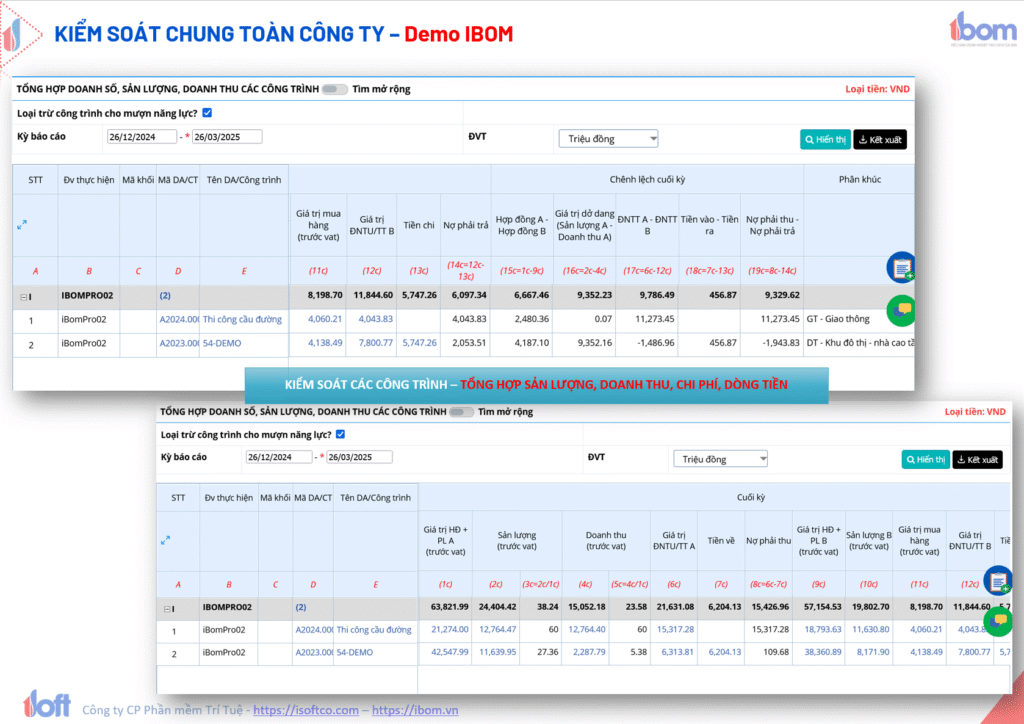This screenshot has width=1024, height=724.
Task: Click the start date field 26/12/2024 in upper panel
Action: [142, 137]
